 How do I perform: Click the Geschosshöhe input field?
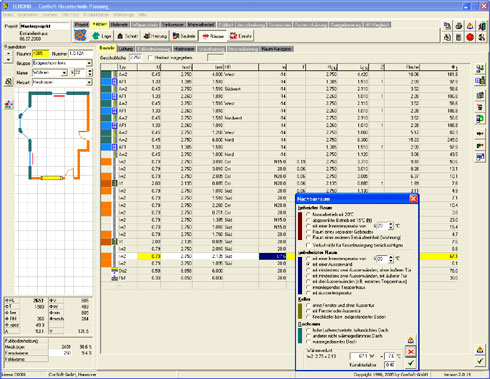tap(136, 58)
